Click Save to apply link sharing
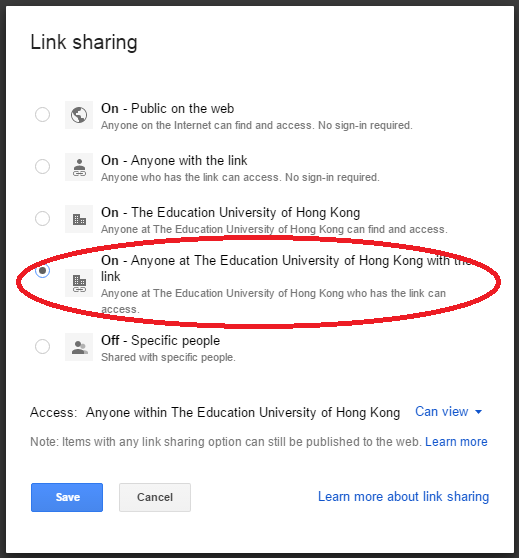Image resolution: width=519 pixels, height=558 pixels. (67, 497)
